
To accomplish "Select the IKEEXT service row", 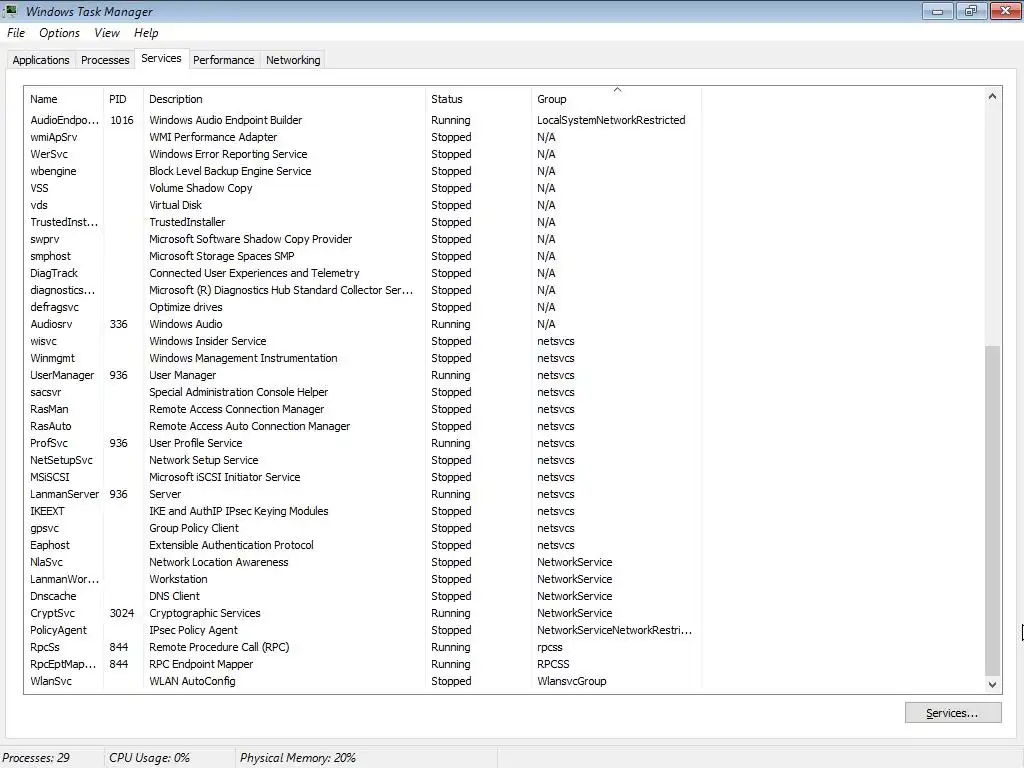I will (x=364, y=511).
